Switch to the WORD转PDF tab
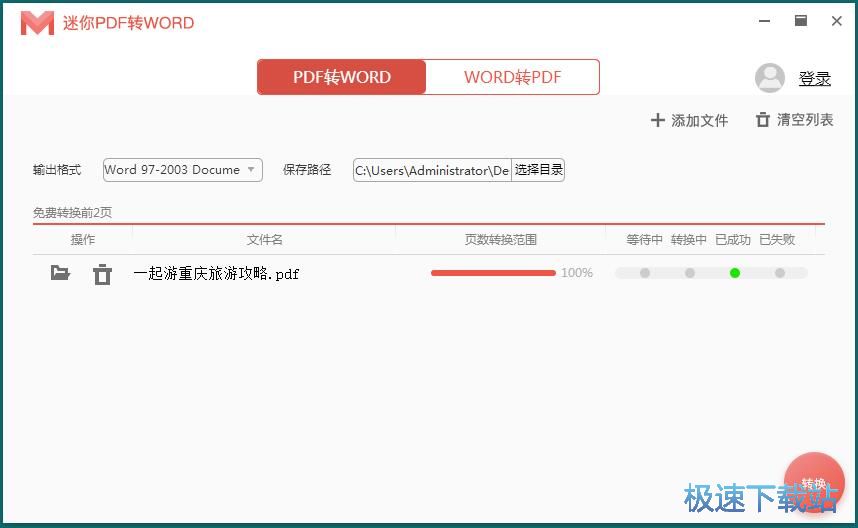The width and height of the screenshot is (858, 528). pos(513,77)
